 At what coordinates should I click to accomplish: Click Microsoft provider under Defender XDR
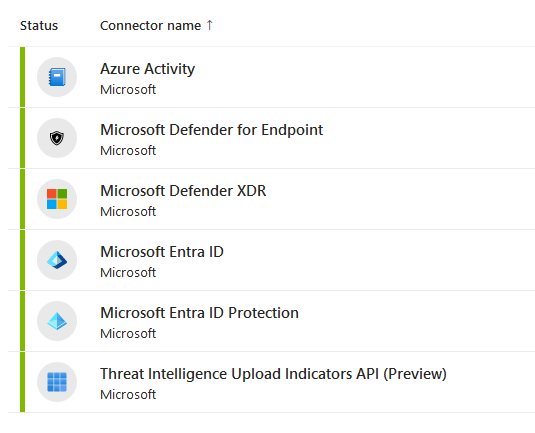point(128,212)
